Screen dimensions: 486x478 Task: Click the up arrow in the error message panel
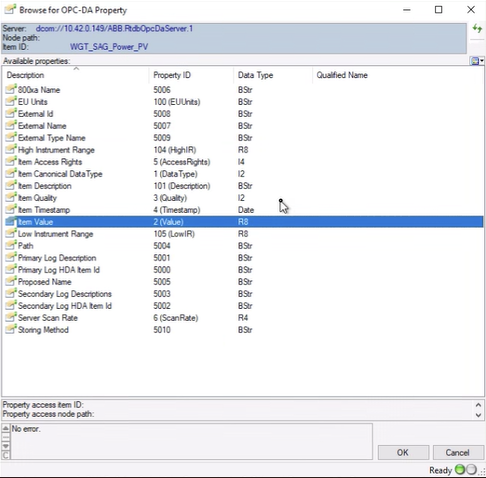pos(6,428)
